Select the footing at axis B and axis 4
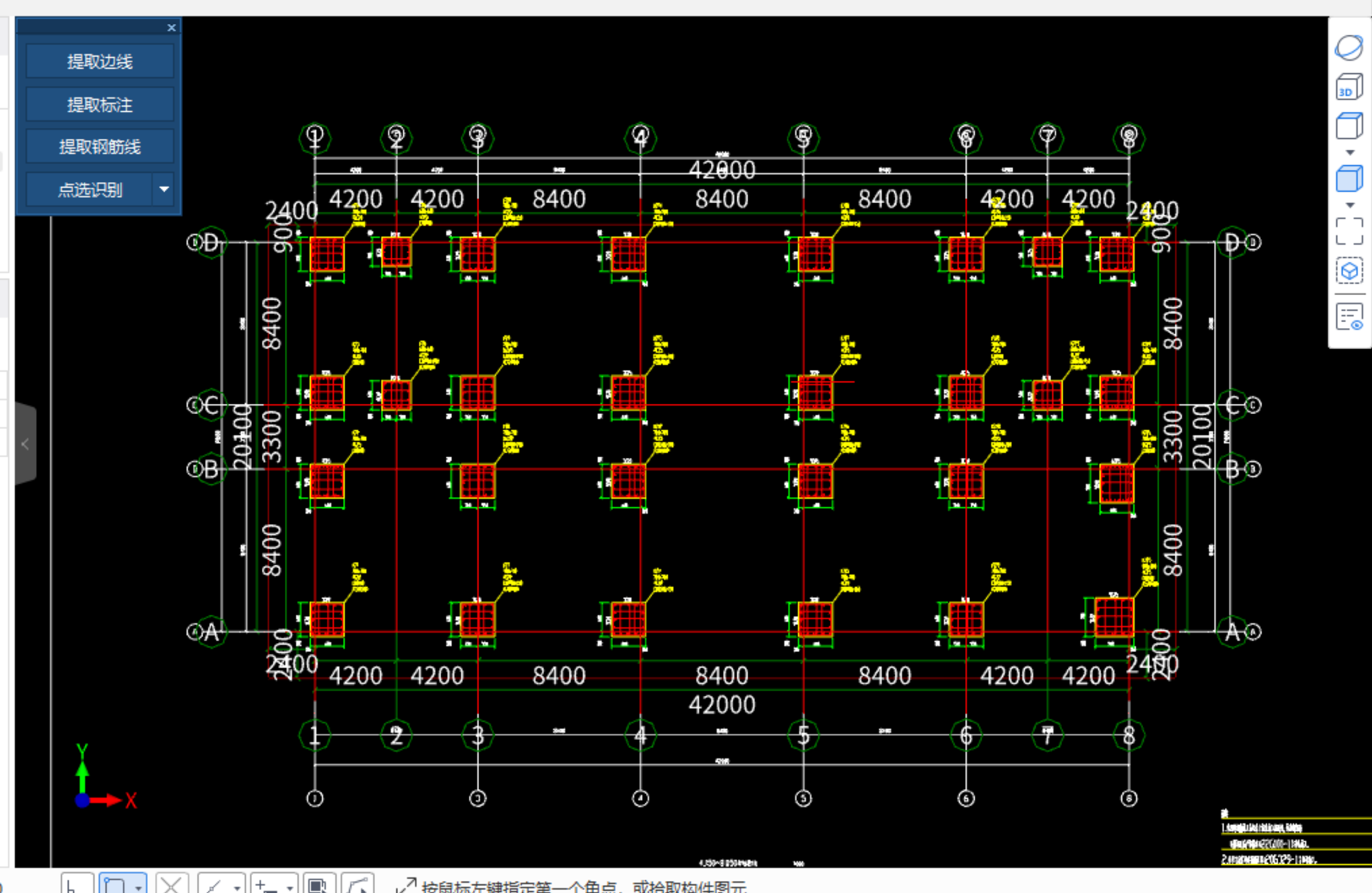This screenshot has height=893, width=1372. 628,481
